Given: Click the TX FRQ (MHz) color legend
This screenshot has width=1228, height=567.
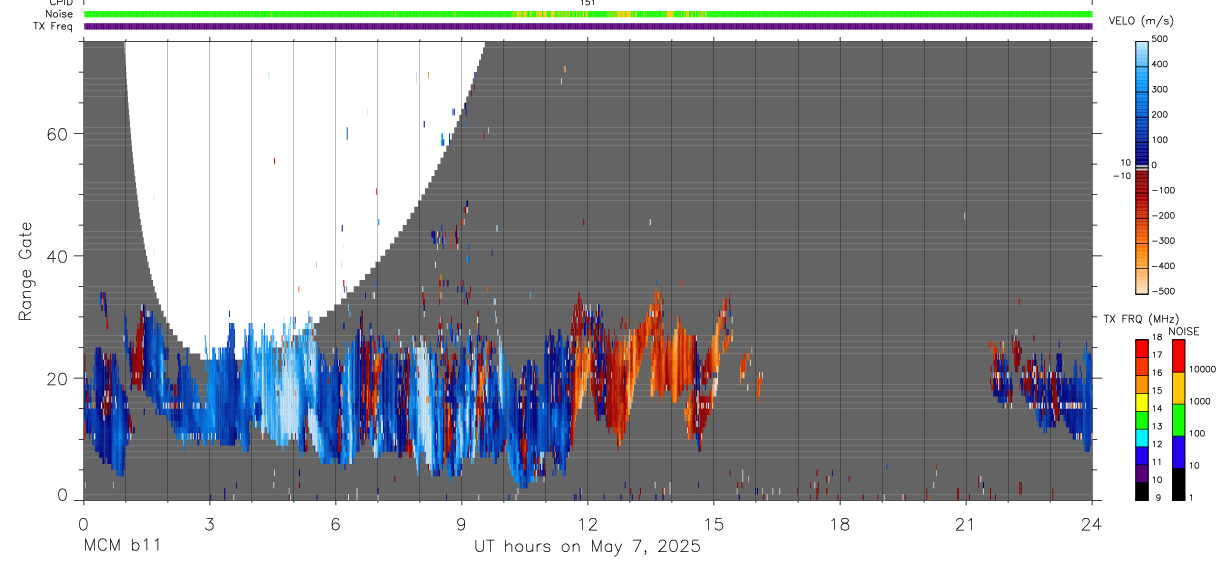Looking at the screenshot, I should [x=1142, y=419].
